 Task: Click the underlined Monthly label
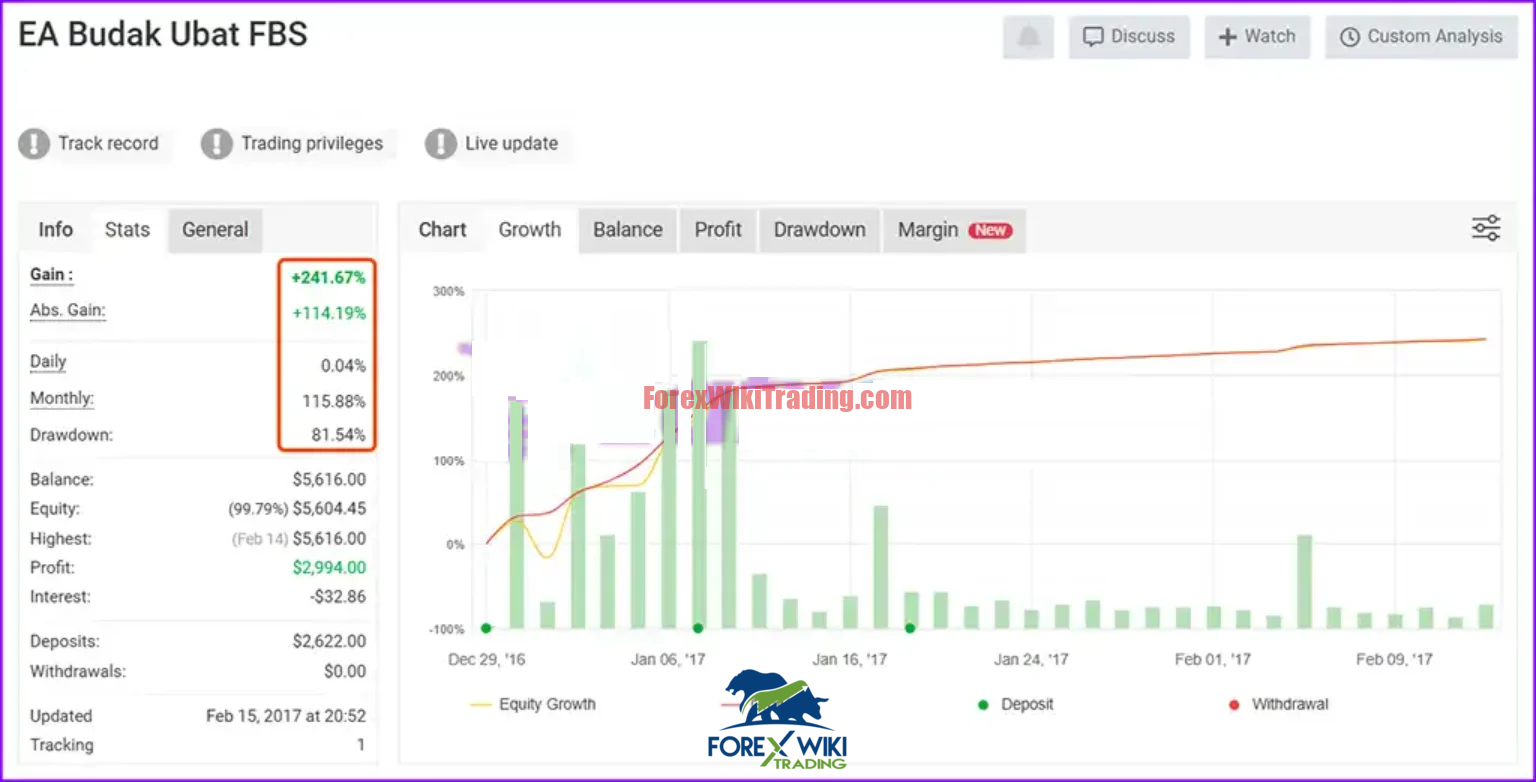click(x=62, y=398)
